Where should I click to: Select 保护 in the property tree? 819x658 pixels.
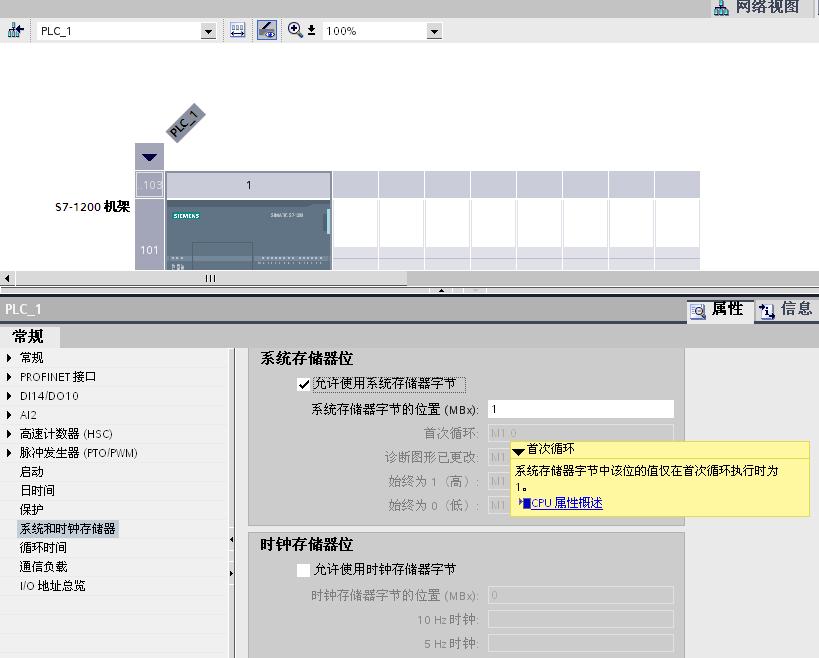(32, 509)
